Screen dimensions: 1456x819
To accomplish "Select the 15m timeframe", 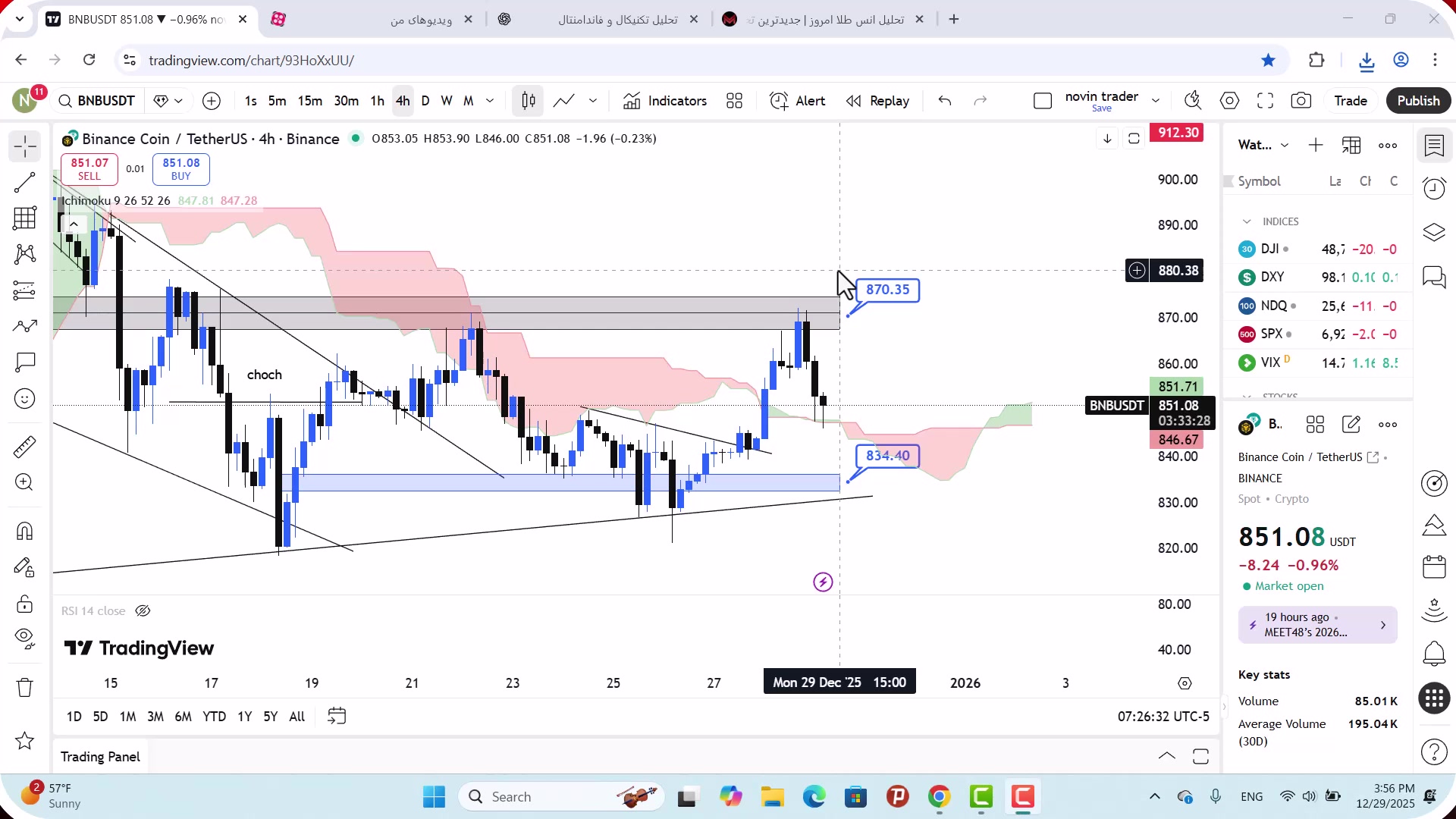I will click(309, 101).
